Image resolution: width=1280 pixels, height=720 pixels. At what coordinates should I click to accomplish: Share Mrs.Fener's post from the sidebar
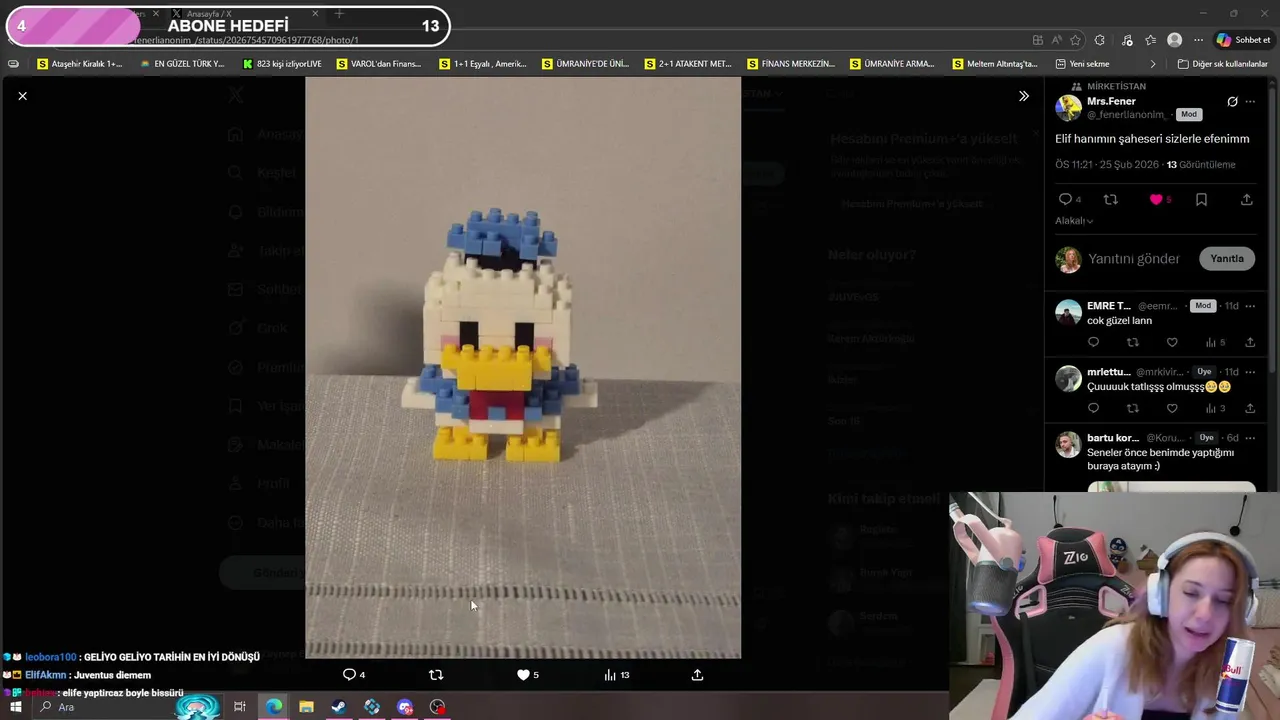click(1246, 199)
